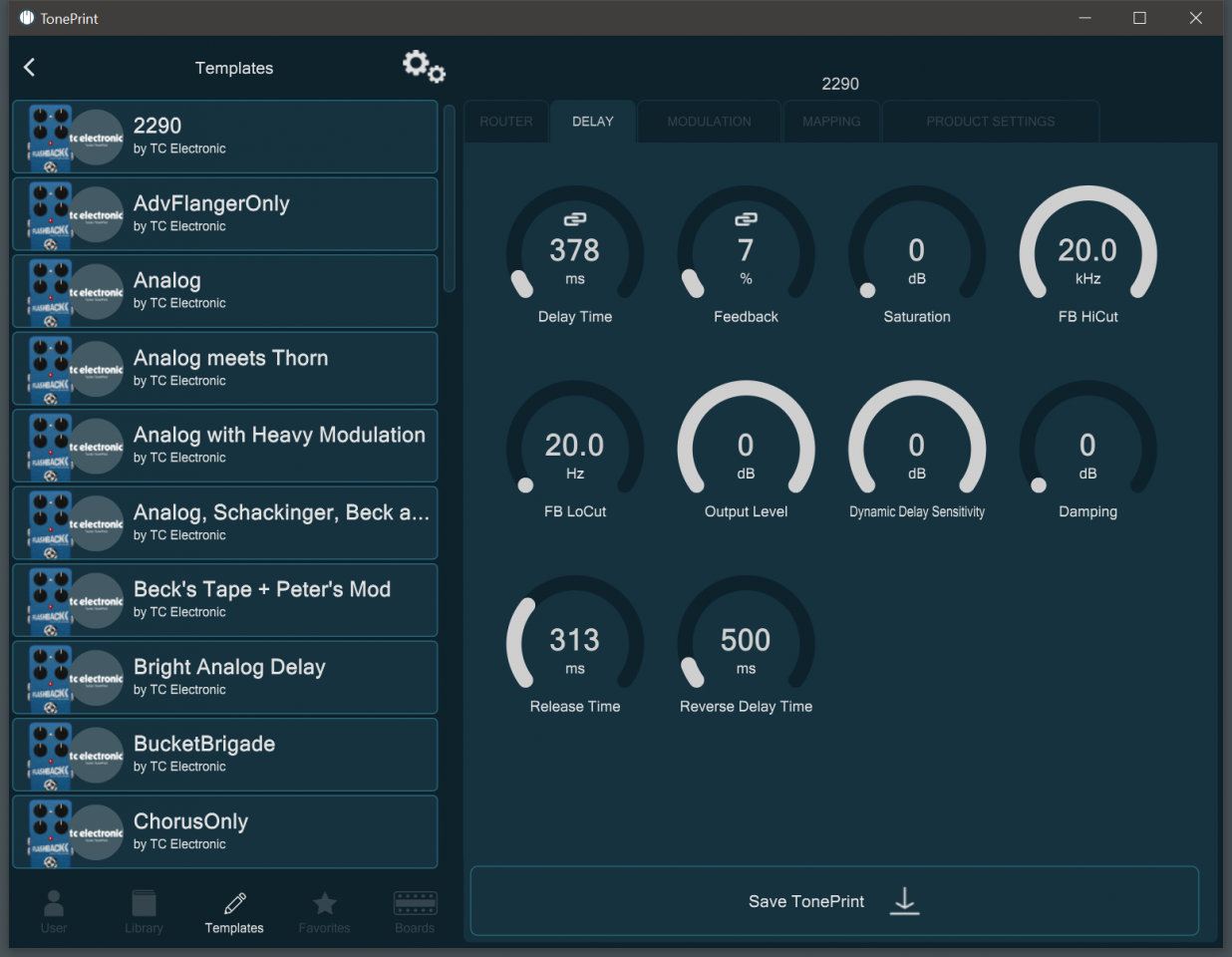Choose the Analog template
1232x957 pixels.
[x=225, y=291]
